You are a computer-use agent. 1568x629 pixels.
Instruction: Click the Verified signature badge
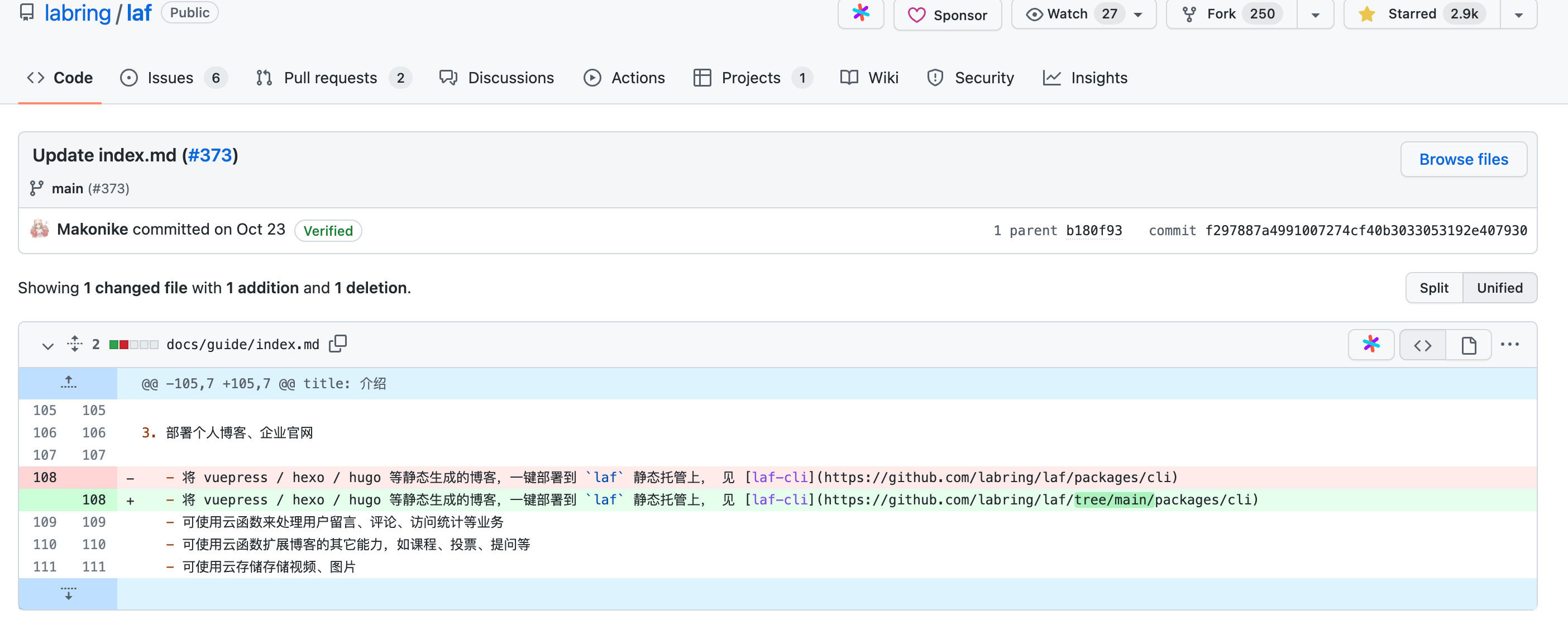328,231
